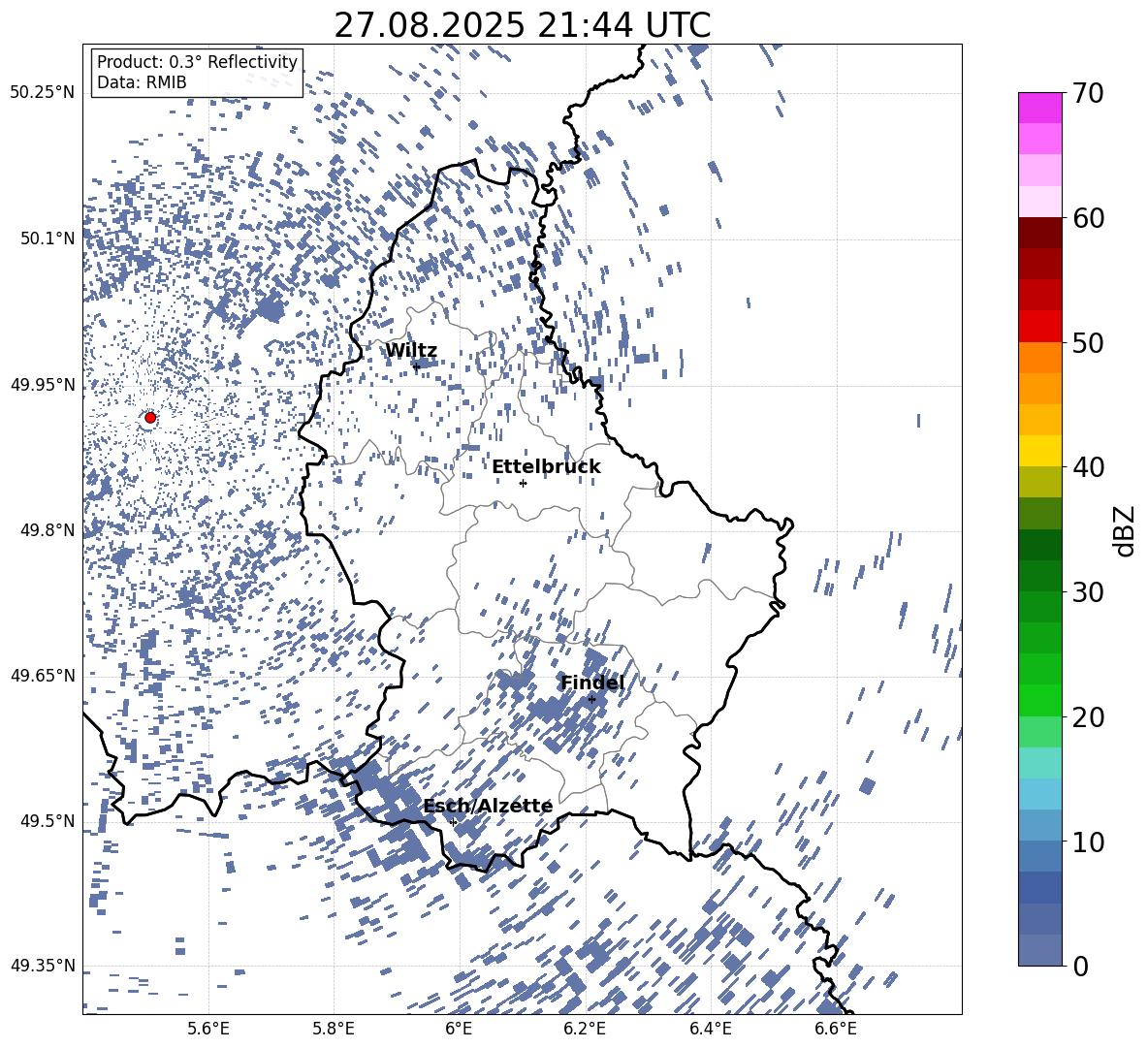
Task: Click the 50 tick on colorbar
Action: coord(1087,342)
